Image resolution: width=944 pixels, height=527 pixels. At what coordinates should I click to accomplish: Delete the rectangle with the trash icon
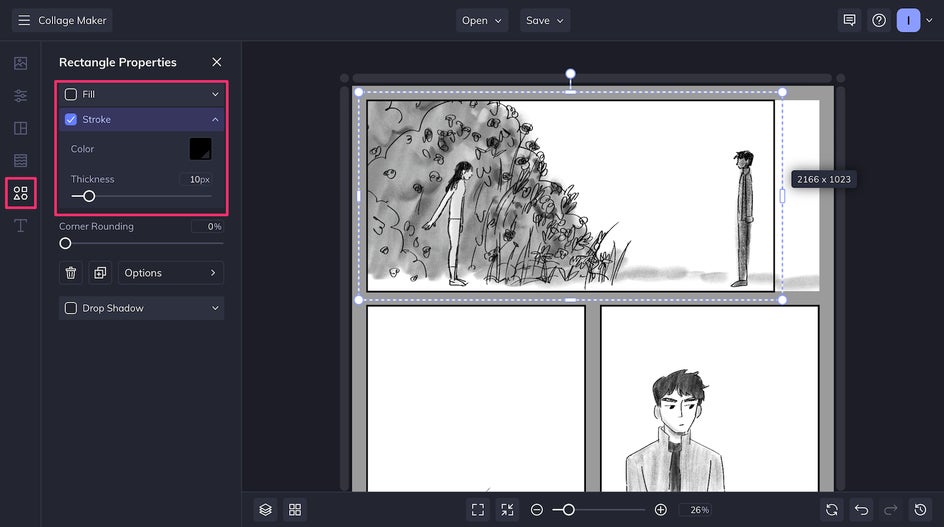pyautogui.click(x=70, y=273)
